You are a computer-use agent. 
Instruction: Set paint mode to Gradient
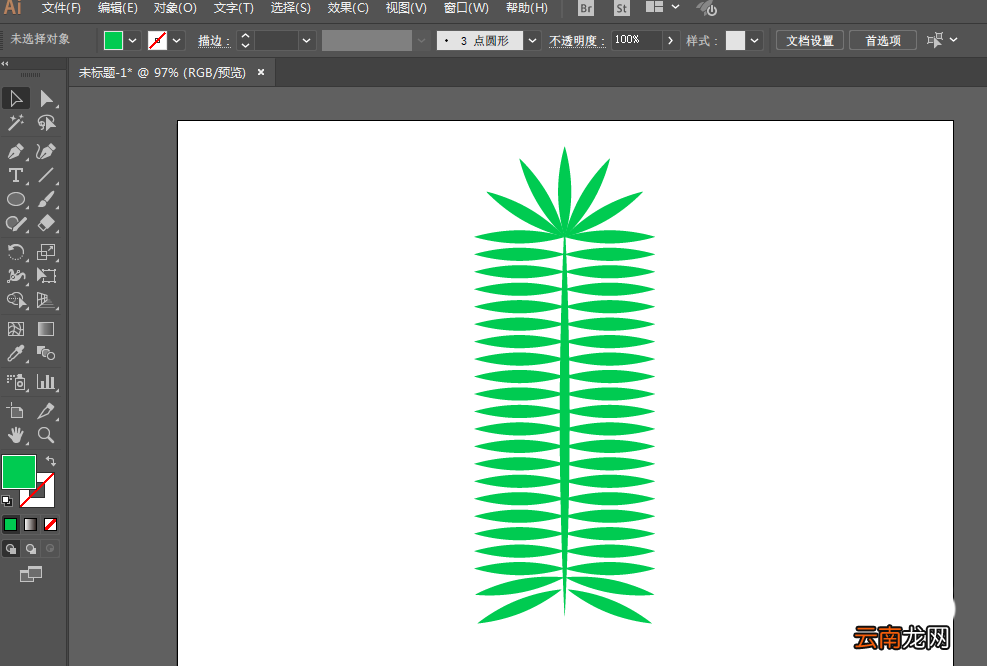coord(30,524)
